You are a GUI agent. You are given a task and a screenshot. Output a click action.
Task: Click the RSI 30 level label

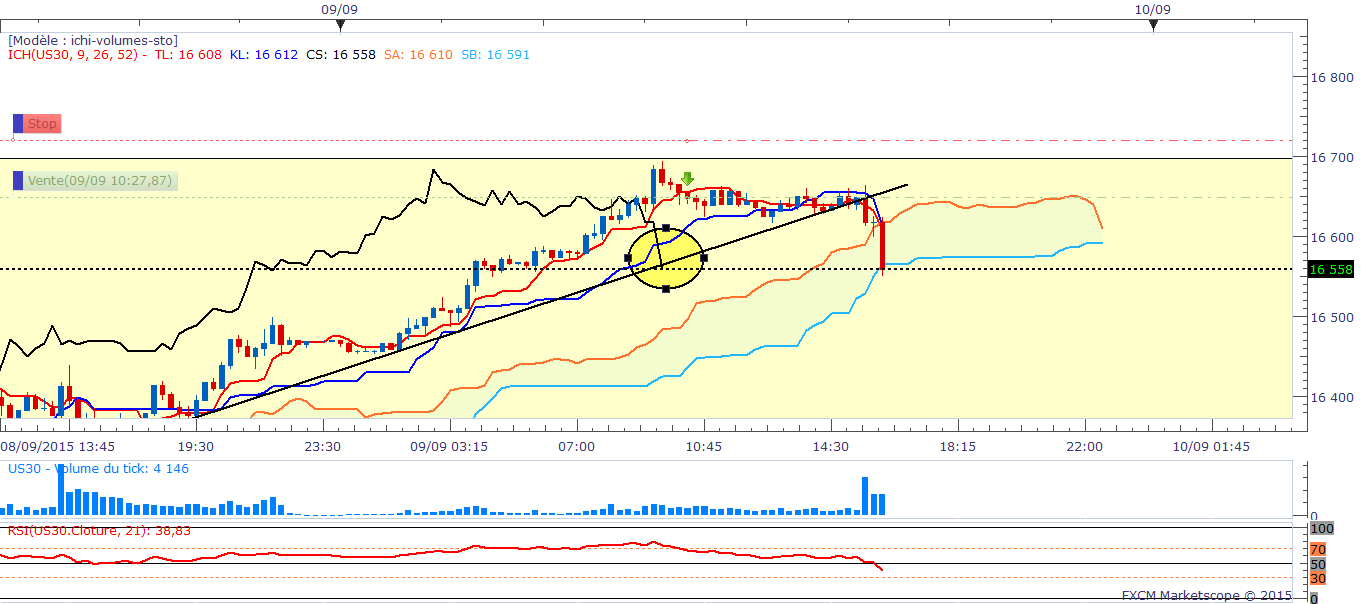pyautogui.click(x=1318, y=578)
